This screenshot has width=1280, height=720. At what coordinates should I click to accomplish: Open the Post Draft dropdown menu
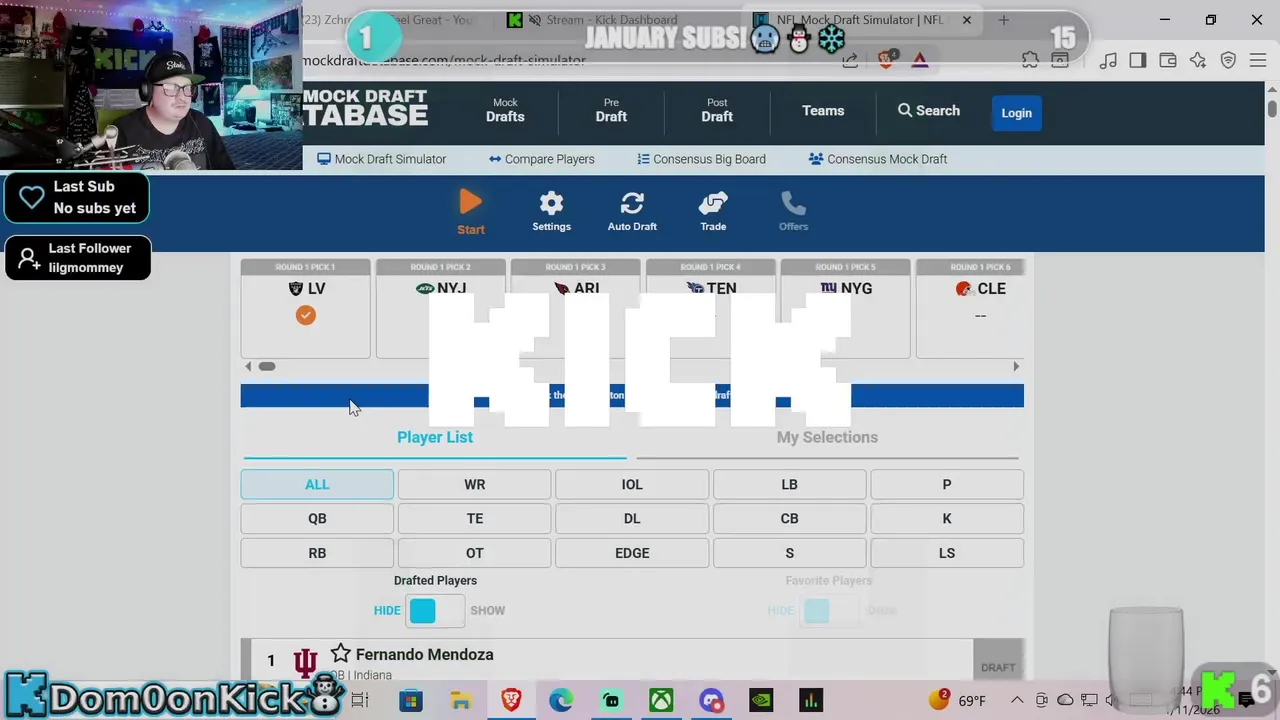coord(717,111)
